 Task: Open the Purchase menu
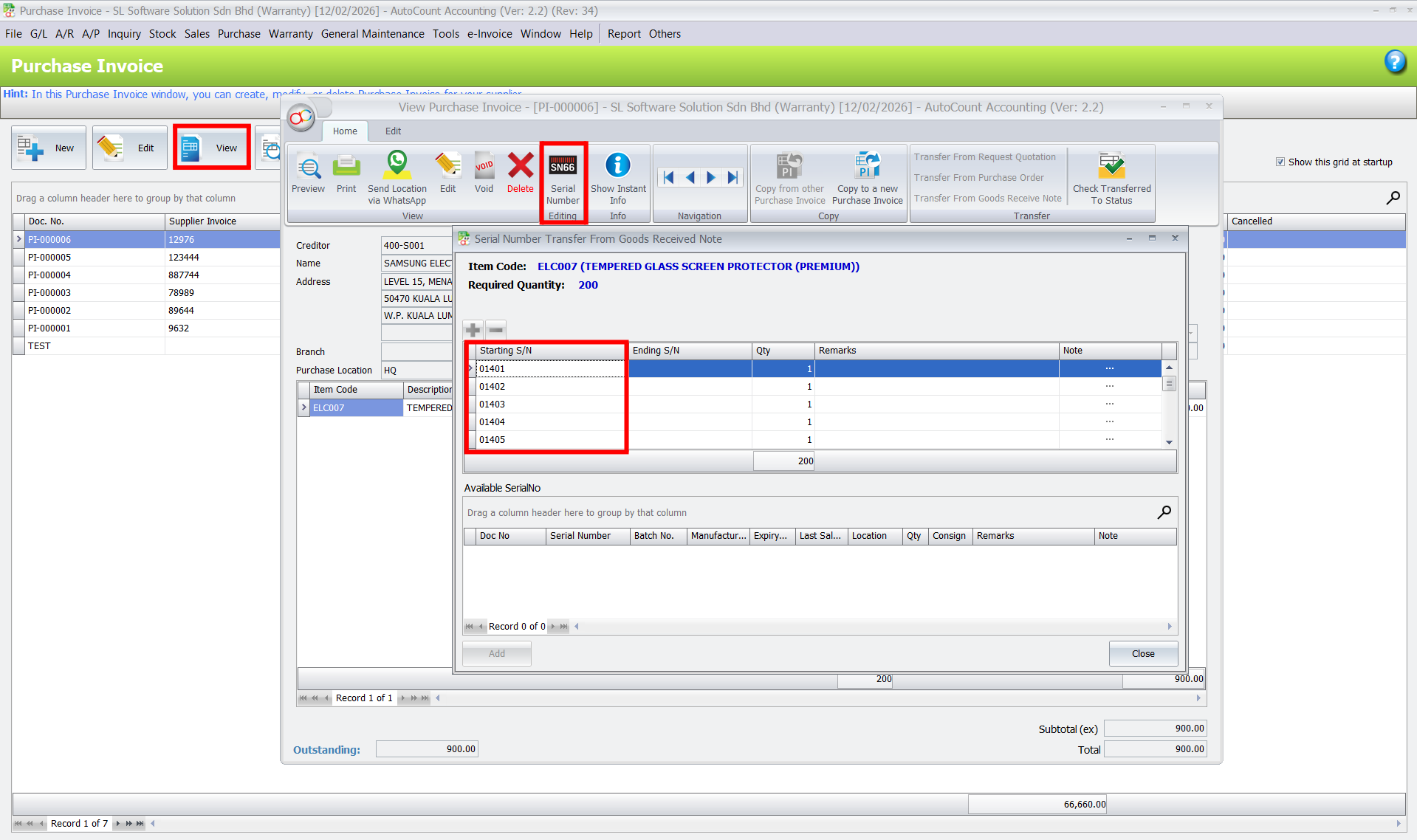[x=239, y=34]
